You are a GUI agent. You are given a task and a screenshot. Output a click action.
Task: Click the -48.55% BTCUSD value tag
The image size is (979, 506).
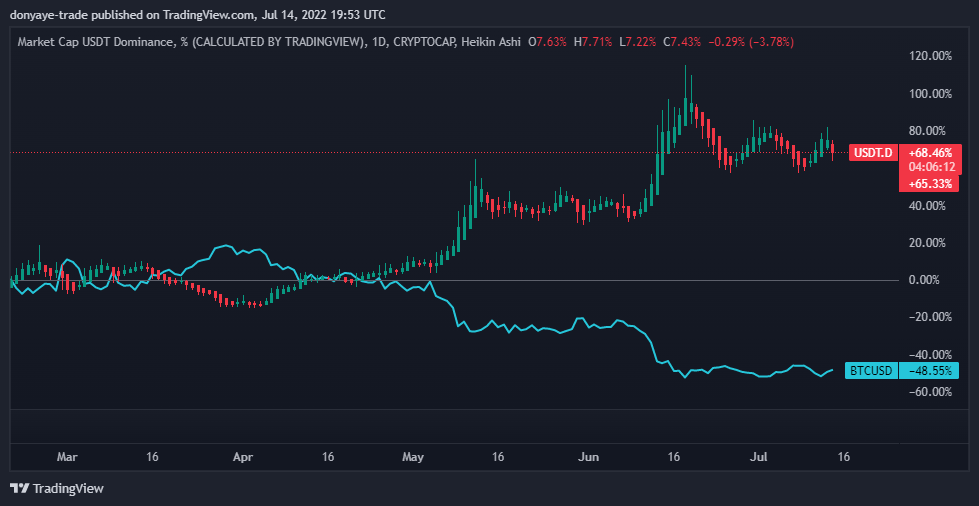[930, 370]
